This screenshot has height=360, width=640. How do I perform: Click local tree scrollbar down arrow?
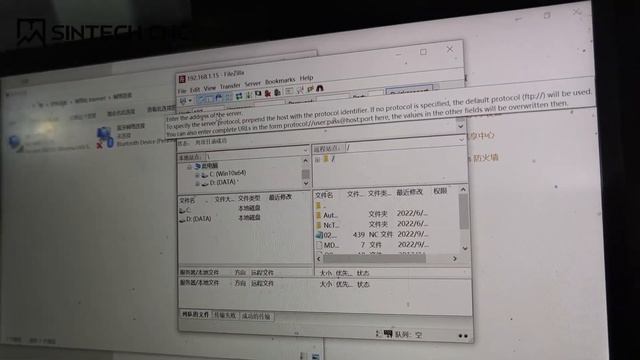[306, 184]
